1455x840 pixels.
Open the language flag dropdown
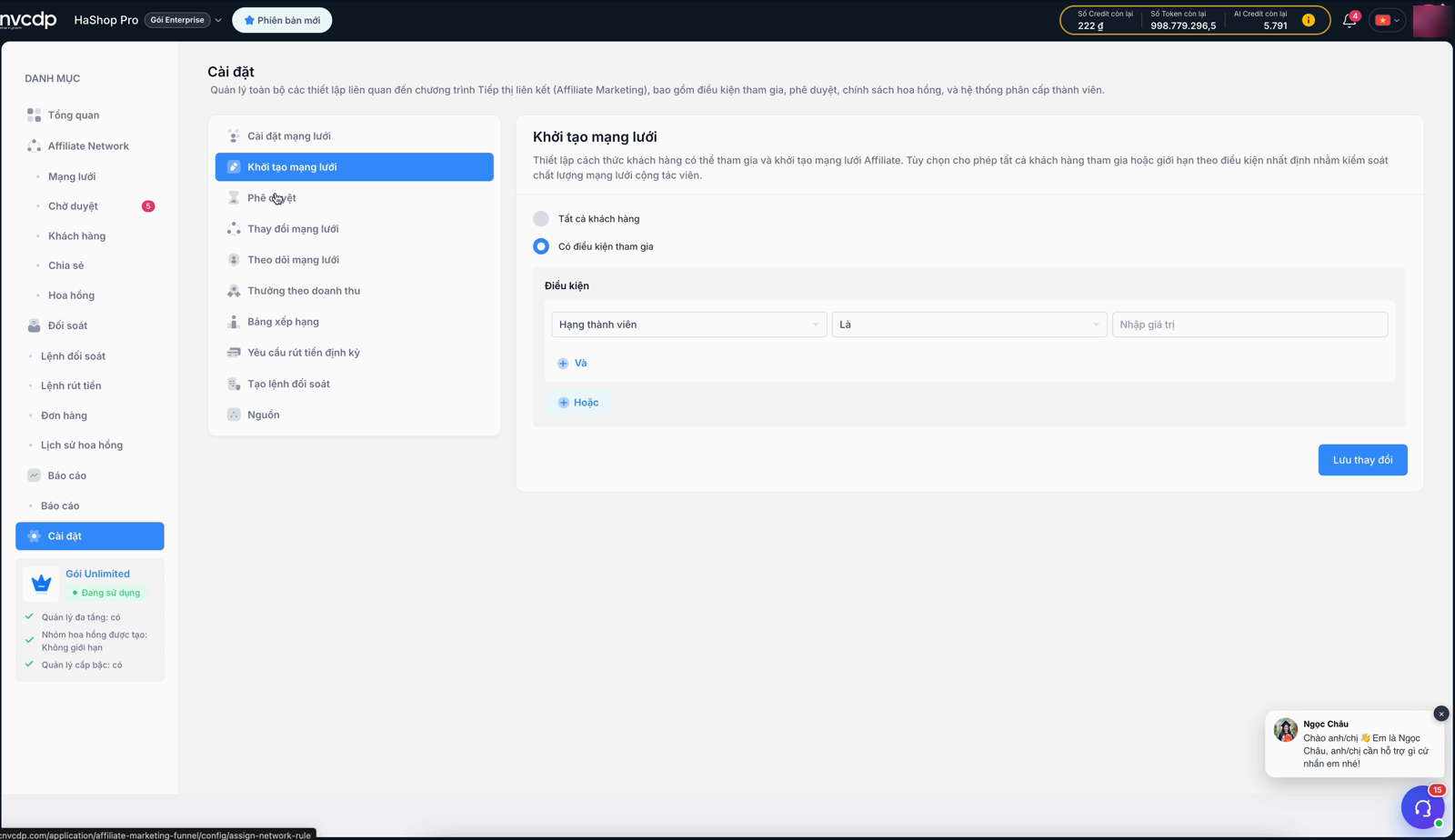[x=1388, y=20]
